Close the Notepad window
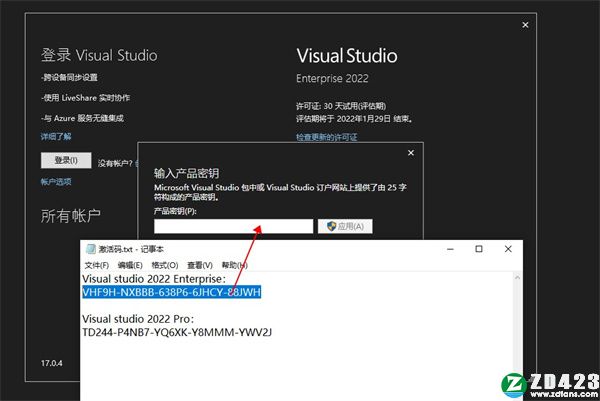Image resolution: width=600 pixels, height=401 pixels. [x=508, y=249]
